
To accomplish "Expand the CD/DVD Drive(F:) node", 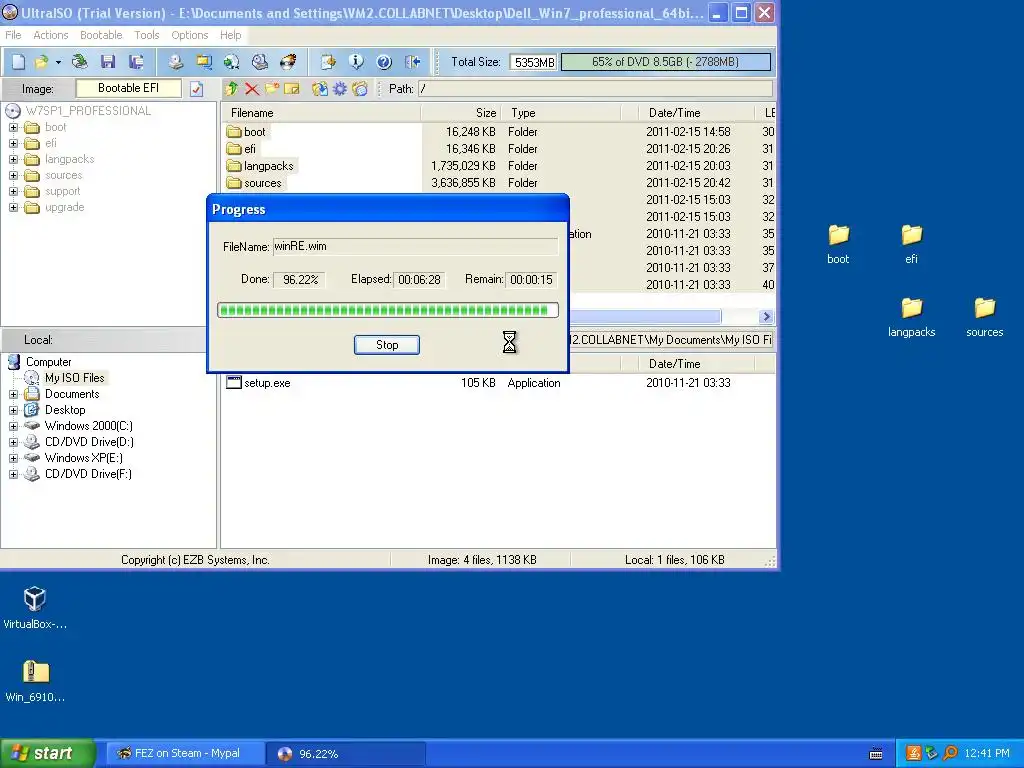I will click(x=13, y=474).
